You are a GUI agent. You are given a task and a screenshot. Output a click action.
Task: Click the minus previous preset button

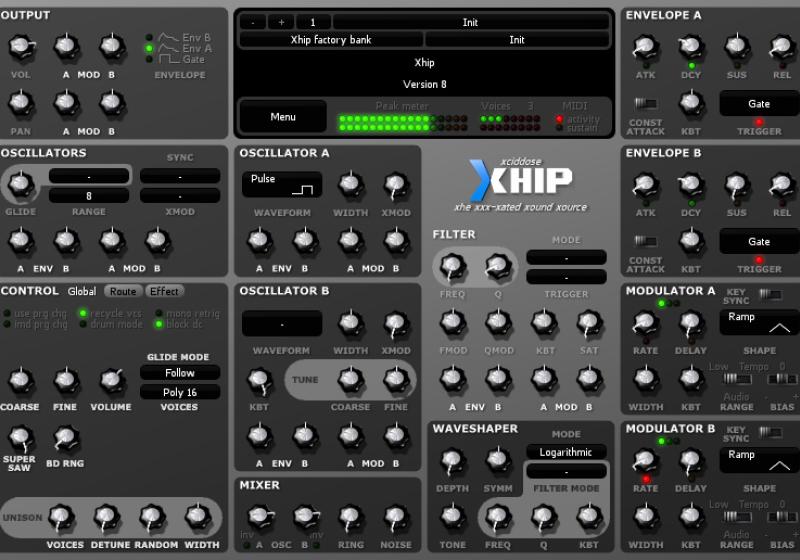pyautogui.click(x=253, y=22)
